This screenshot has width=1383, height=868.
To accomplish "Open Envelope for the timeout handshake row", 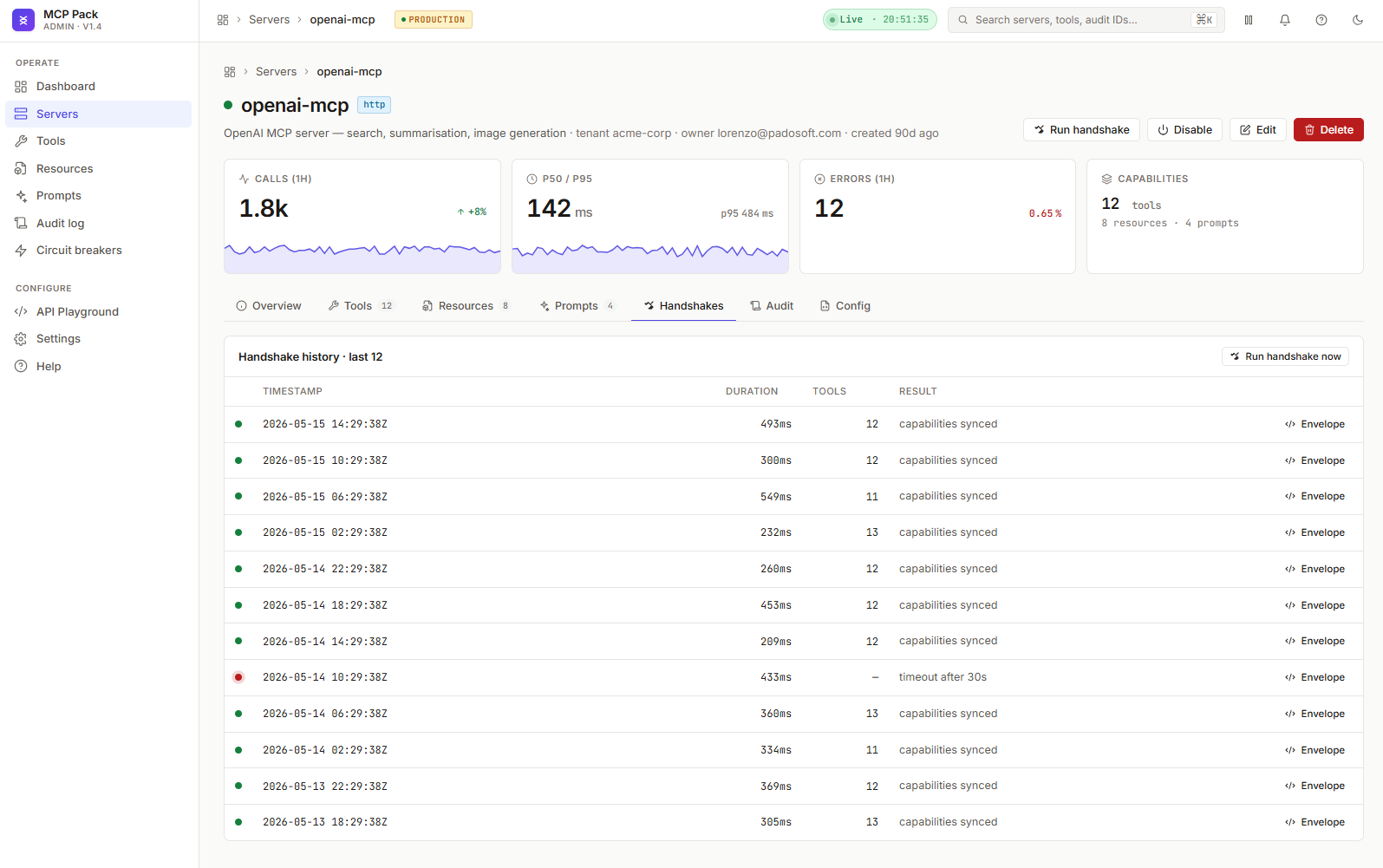I will (1315, 678).
